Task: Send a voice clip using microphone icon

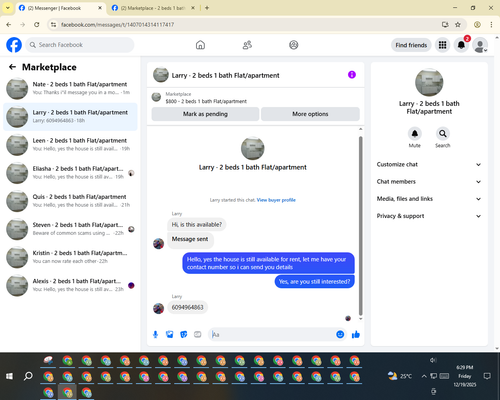Action: click(155, 334)
